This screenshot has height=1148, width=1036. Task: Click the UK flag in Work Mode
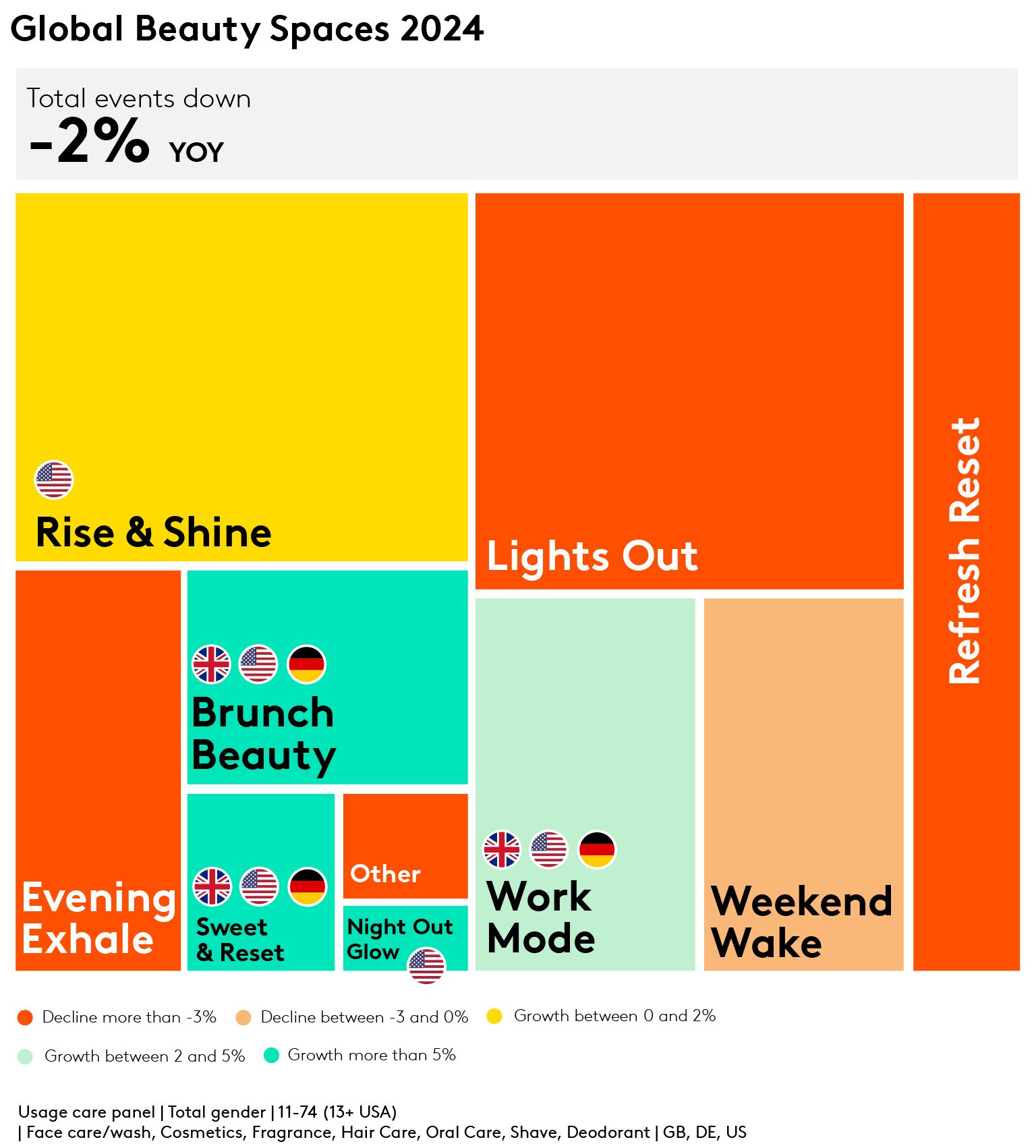(502, 849)
